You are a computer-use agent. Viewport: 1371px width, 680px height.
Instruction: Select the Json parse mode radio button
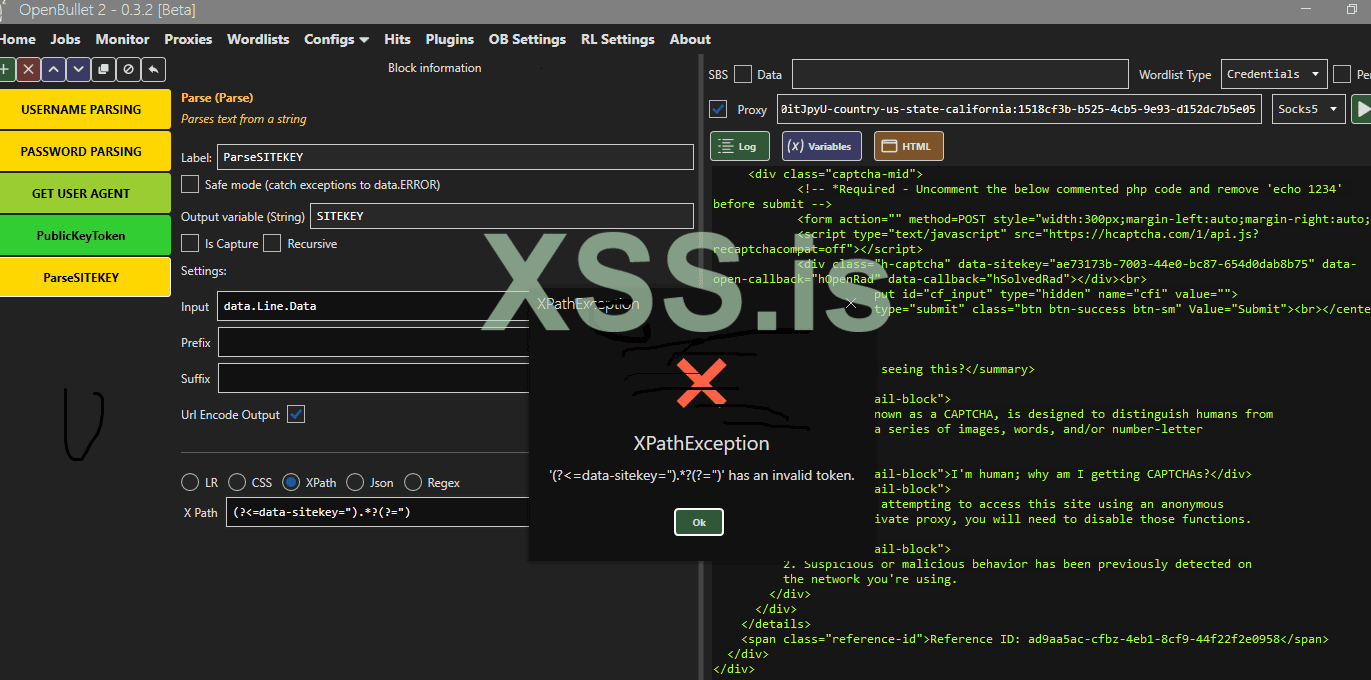[355, 482]
